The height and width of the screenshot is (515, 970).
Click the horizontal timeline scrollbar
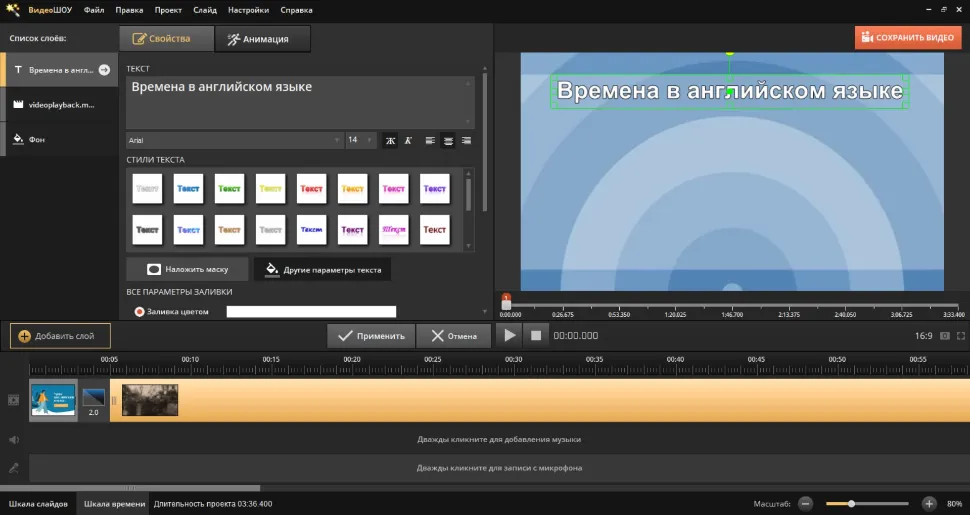coord(130,488)
